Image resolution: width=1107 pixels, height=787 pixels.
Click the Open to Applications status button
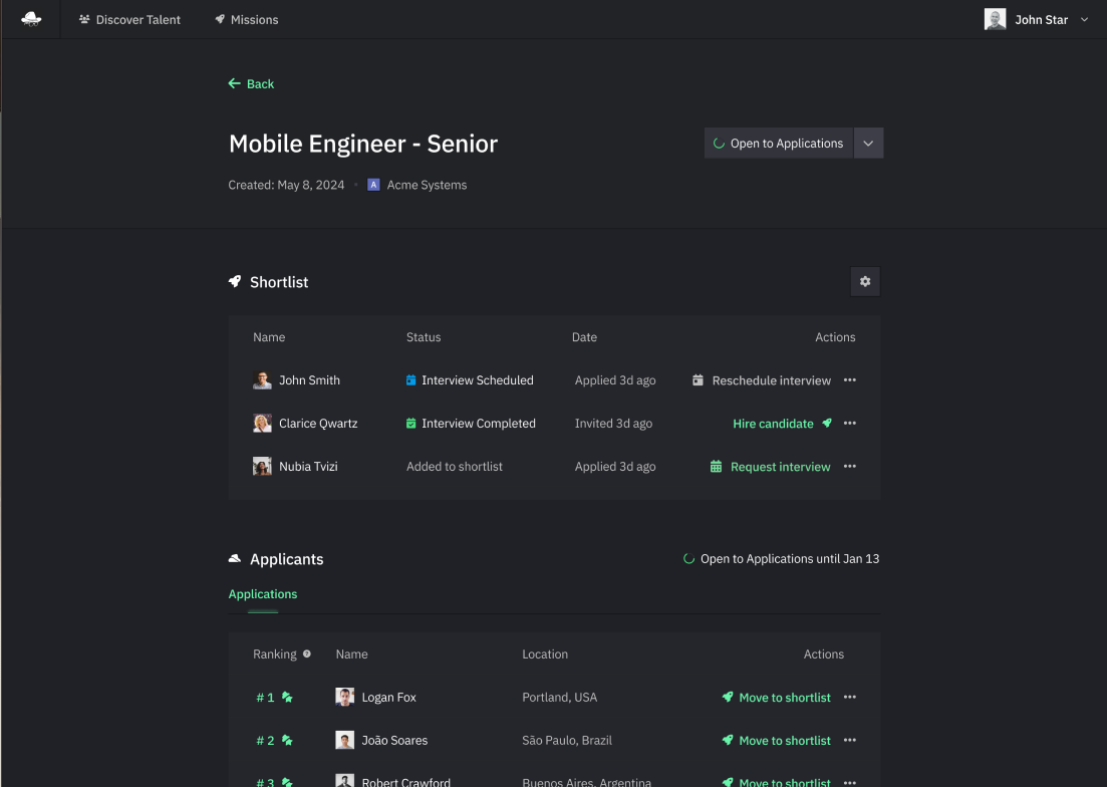click(778, 143)
